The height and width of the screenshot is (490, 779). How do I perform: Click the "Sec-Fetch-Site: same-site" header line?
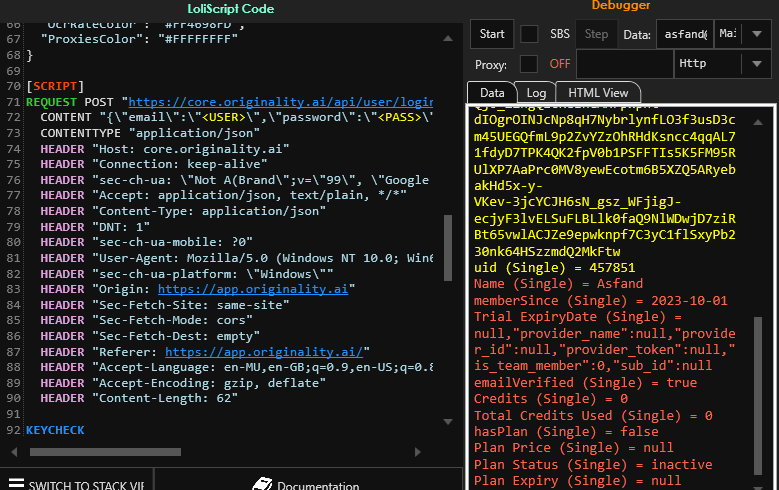[x=164, y=305]
